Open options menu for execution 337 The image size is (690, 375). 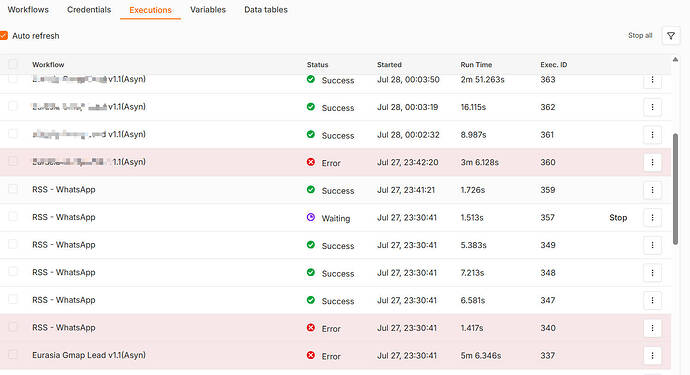[x=652, y=355]
